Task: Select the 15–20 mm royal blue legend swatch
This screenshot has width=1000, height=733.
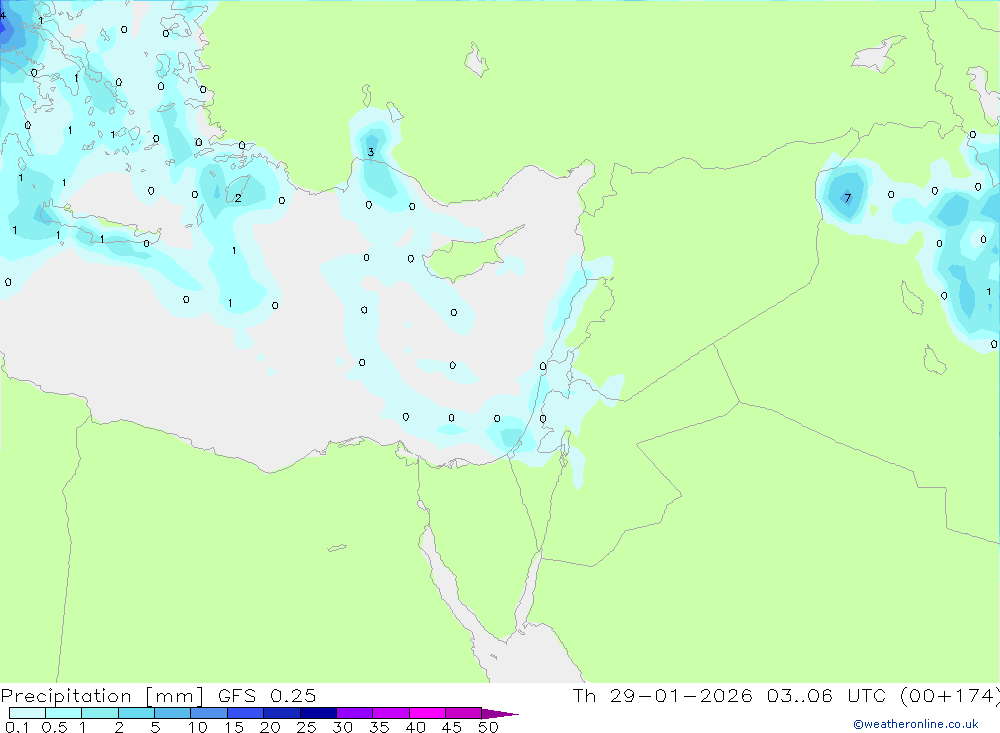Action: [x=245, y=713]
